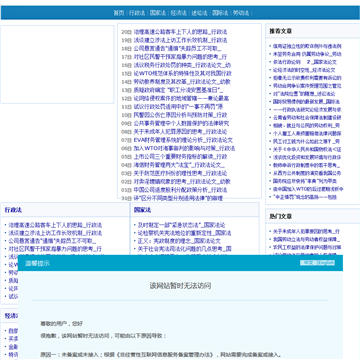This screenshot has height=360, width=360.
Task: Open the 05日 article on 上市公司三个重要财务指标
Action: (180, 157)
